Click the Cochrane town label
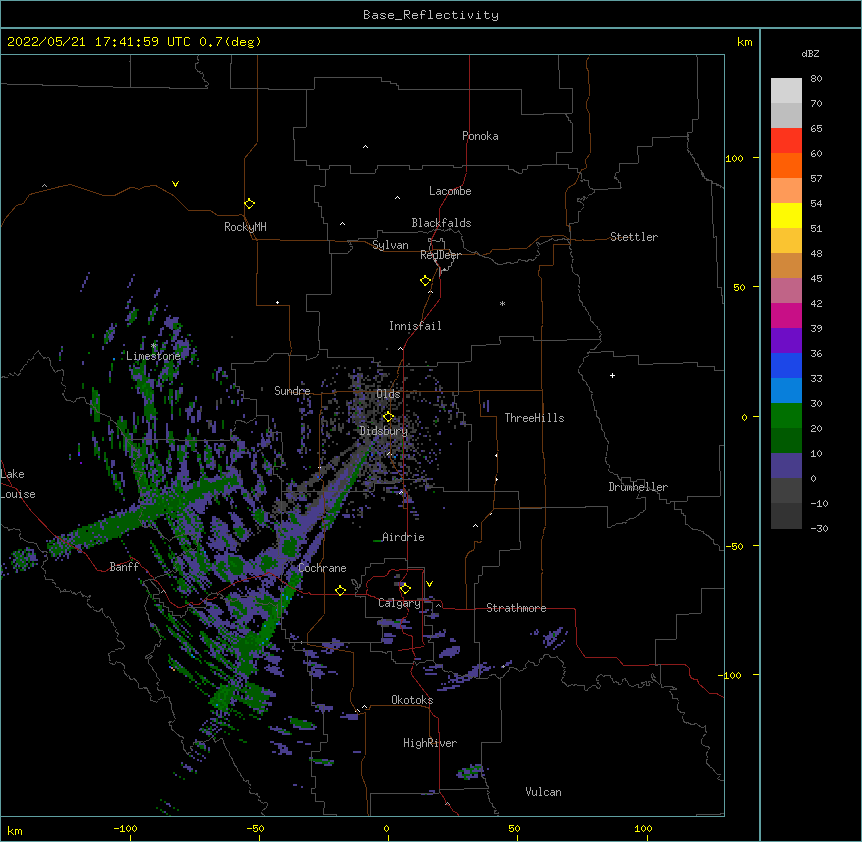Image resolution: width=862 pixels, height=842 pixels. (322, 568)
